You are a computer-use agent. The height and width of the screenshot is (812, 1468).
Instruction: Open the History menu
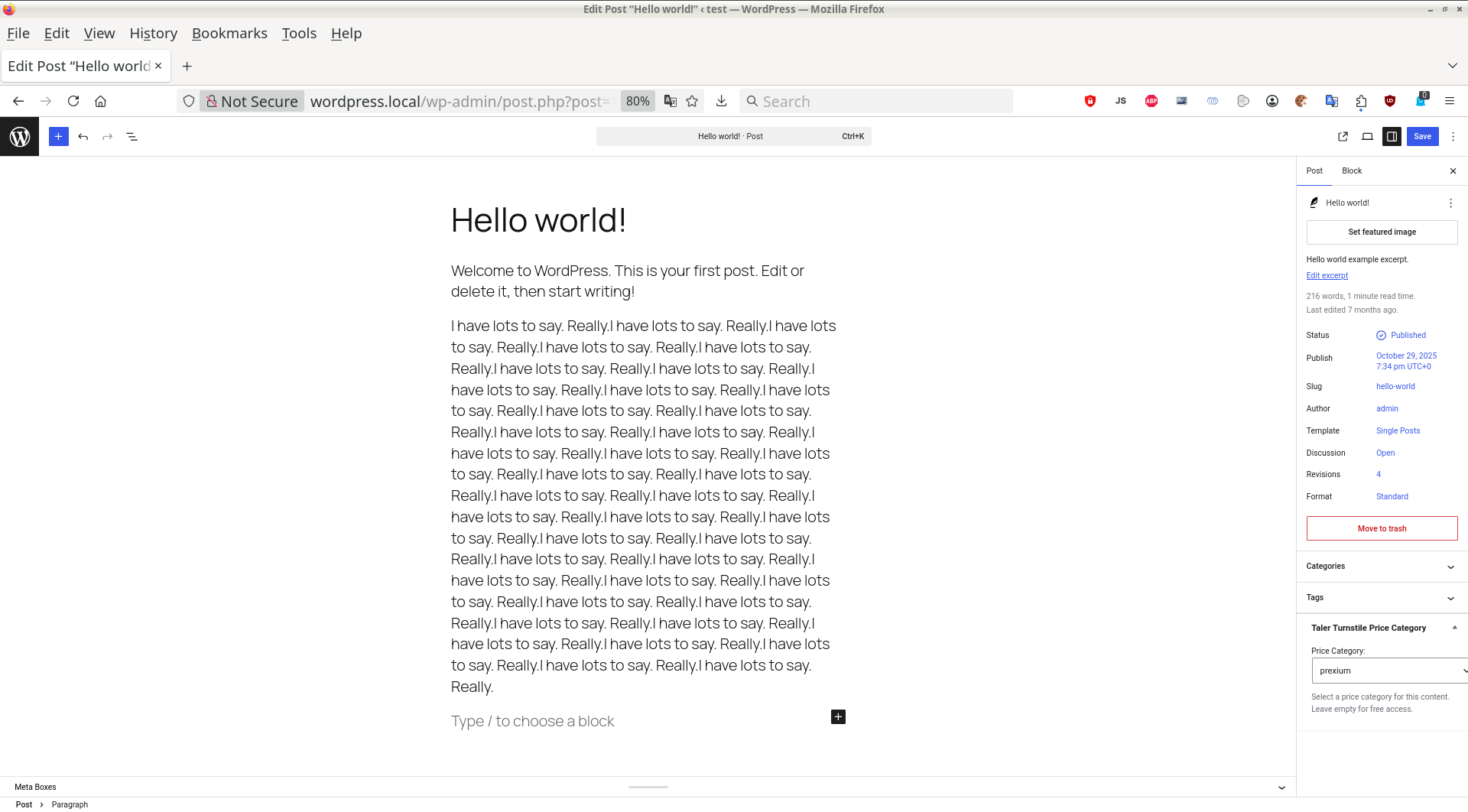point(154,34)
